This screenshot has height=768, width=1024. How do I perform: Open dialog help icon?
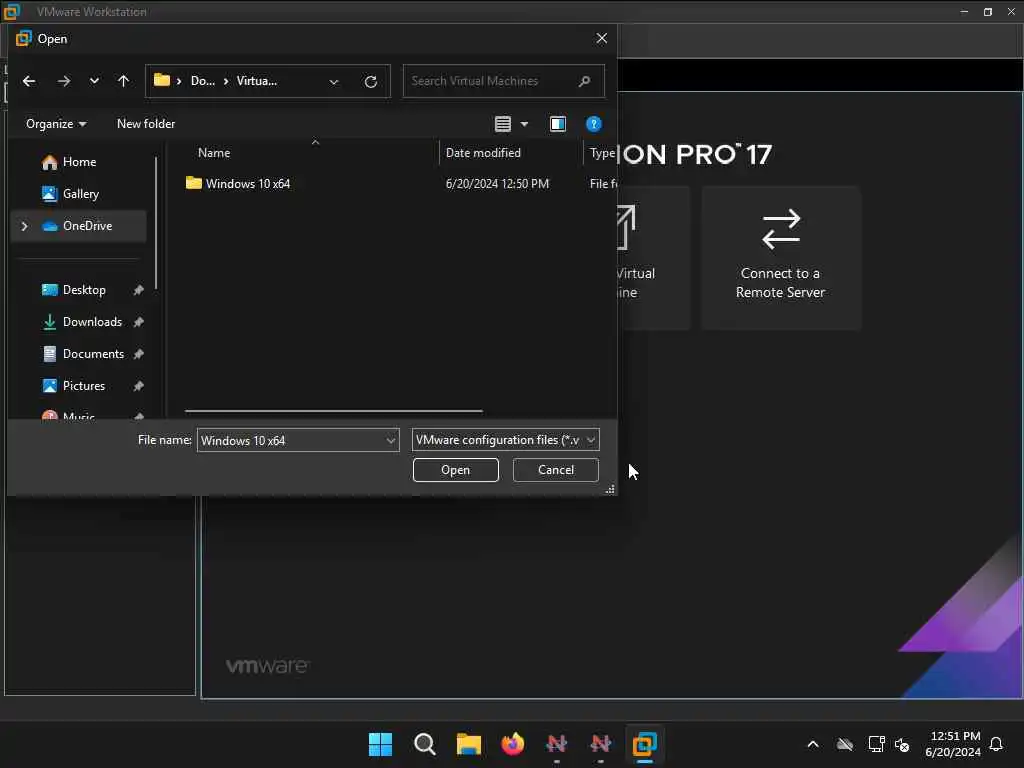click(594, 123)
